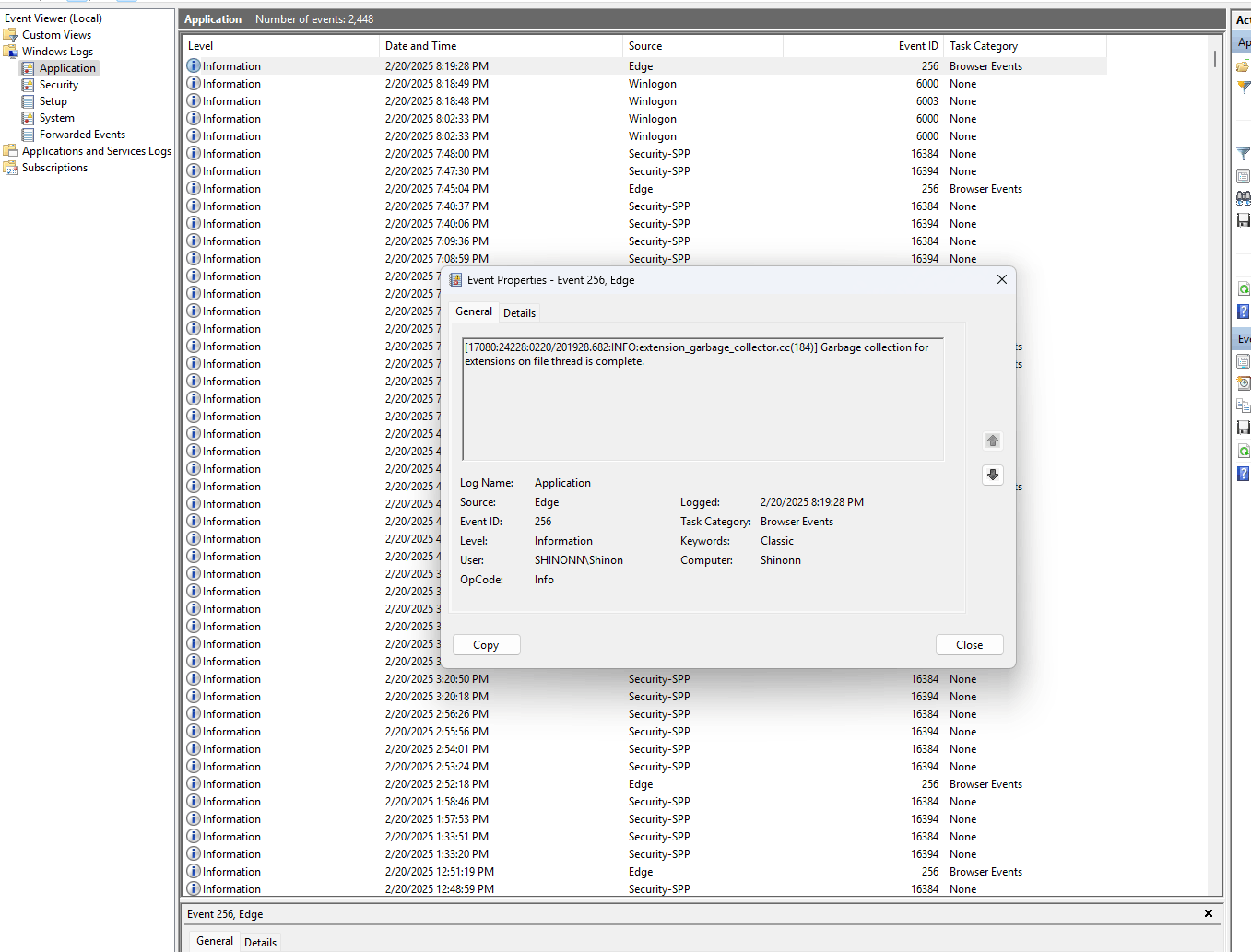Click the plain blue Filter Current Log funnel icon
Image resolution: width=1251 pixels, height=952 pixels.
[x=1243, y=154]
